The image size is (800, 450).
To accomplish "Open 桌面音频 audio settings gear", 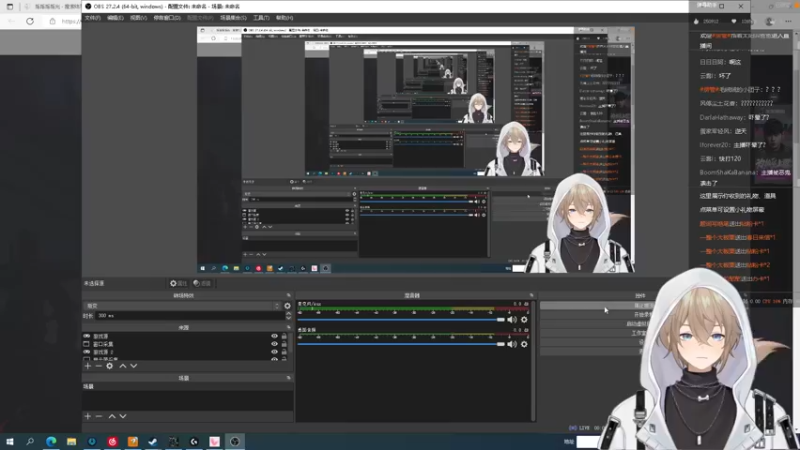I will coord(524,344).
